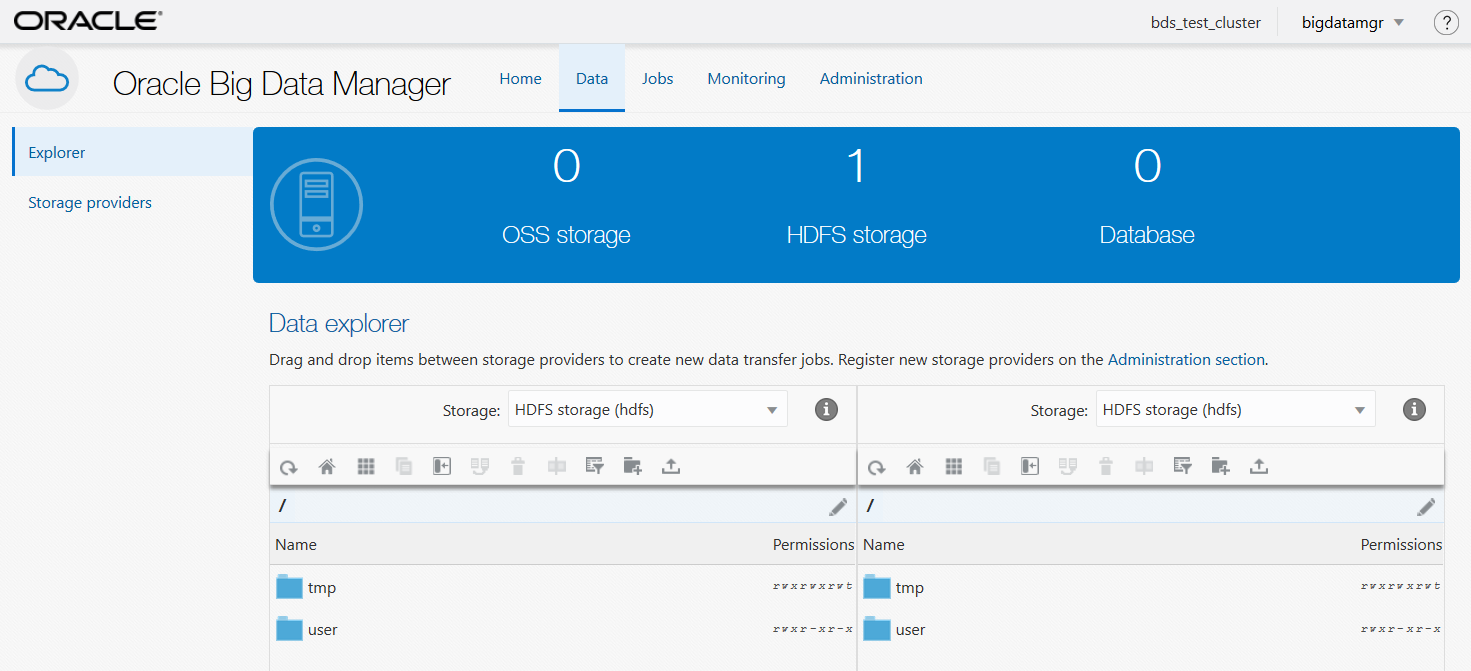This screenshot has height=671, width=1471.
Task: Click the HDFS storage count tile
Action: [x=856, y=198]
